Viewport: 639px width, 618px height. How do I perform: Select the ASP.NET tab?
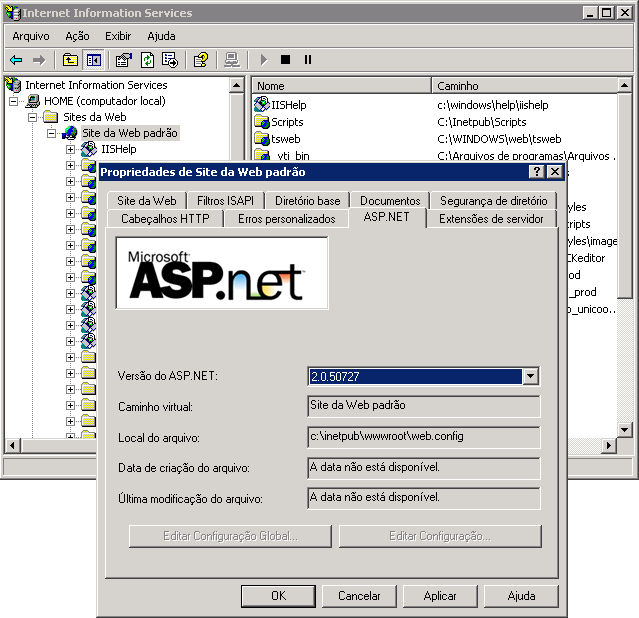point(386,217)
